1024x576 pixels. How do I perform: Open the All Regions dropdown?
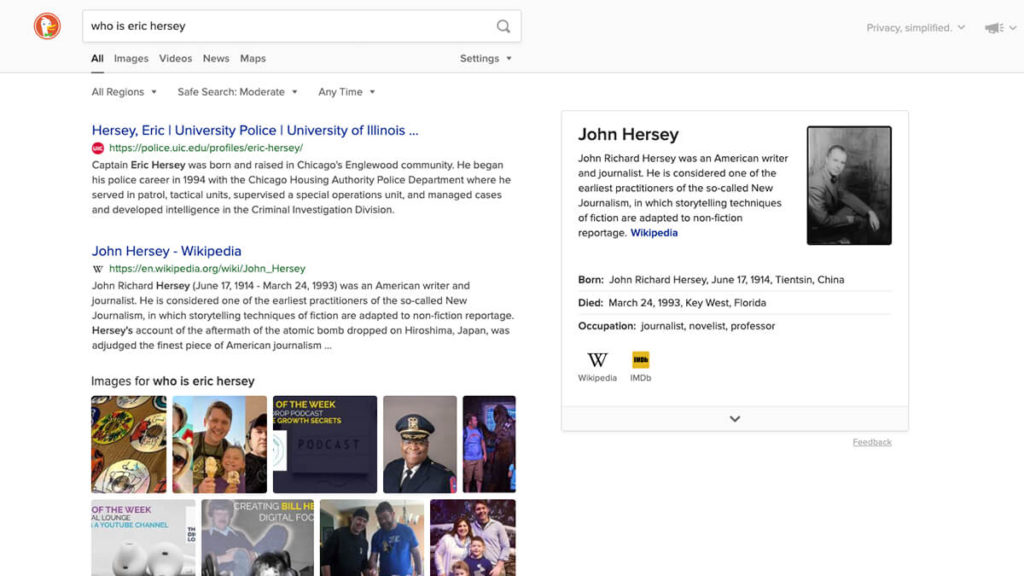tap(124, 92)
